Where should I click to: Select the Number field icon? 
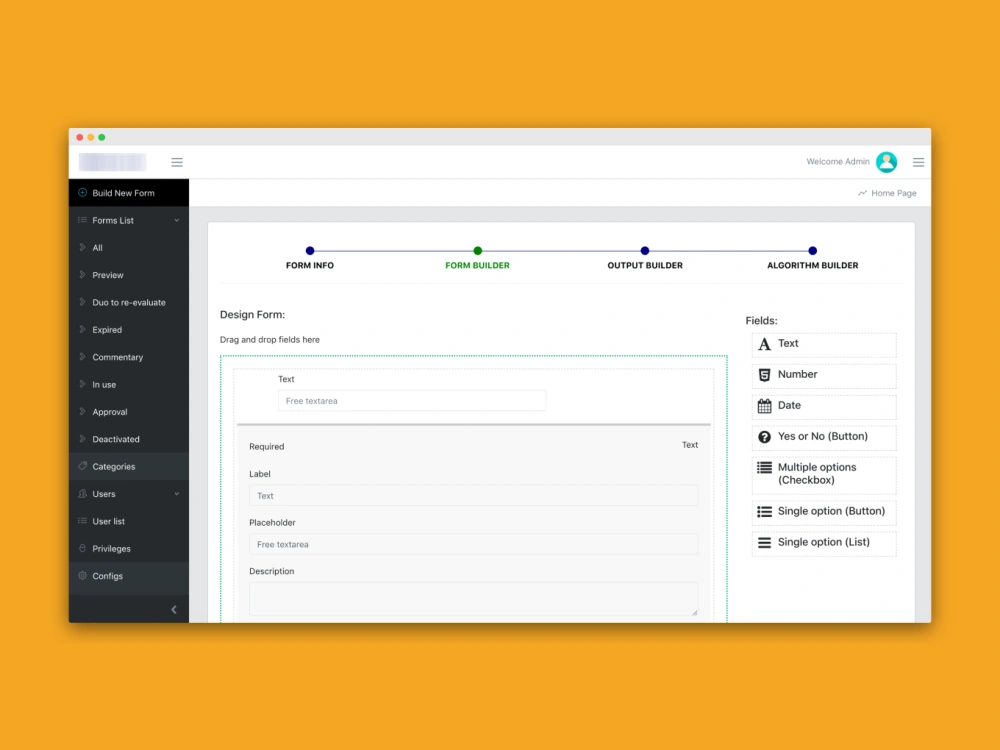coord(763,376)
